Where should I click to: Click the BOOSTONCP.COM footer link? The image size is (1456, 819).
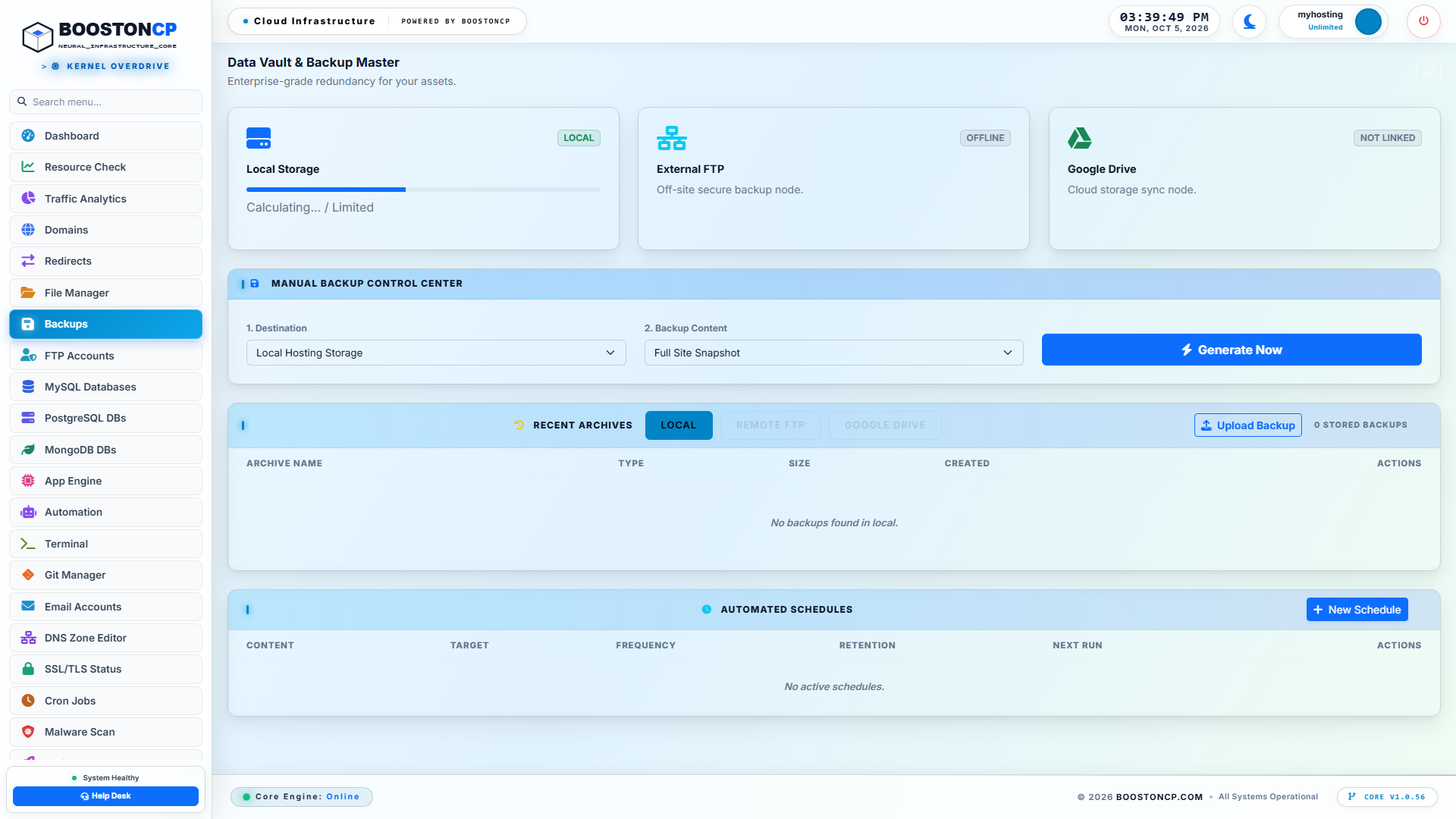click(x=1159, y=797)
